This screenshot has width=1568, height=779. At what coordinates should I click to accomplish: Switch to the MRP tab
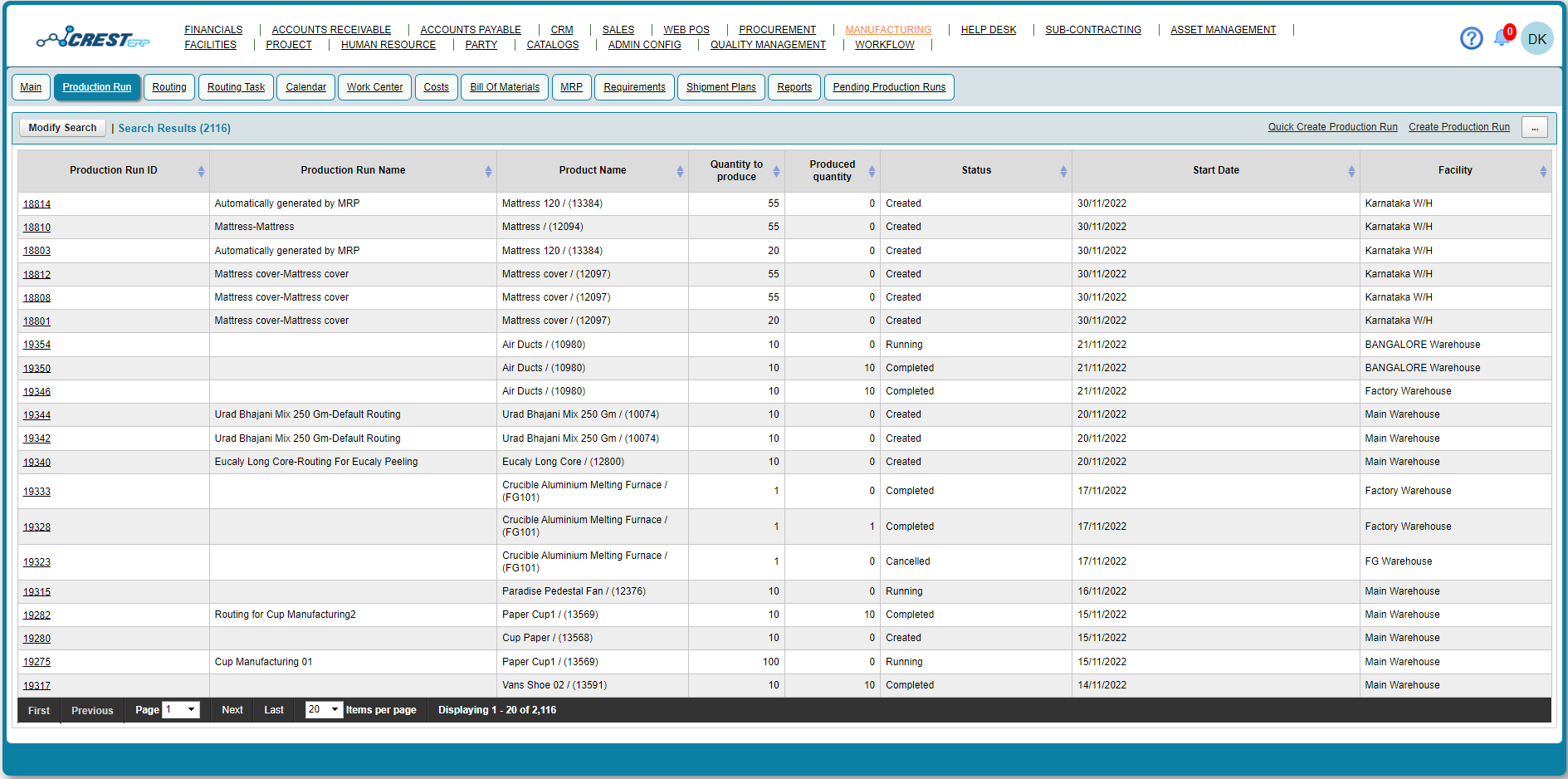pos(571,86)
